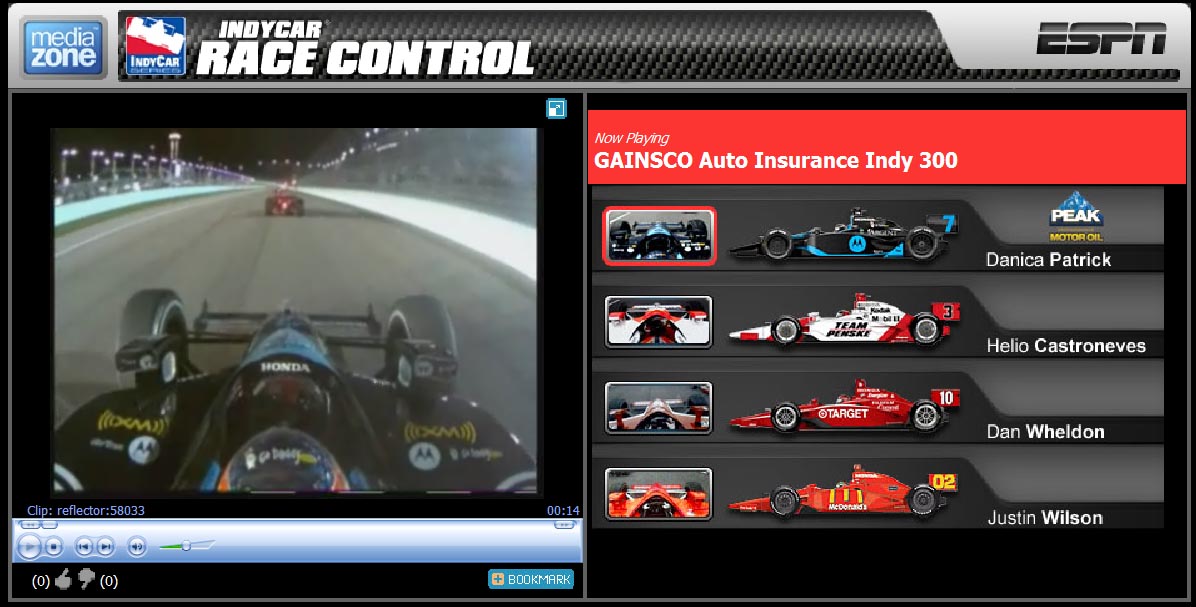The image size is (1196, 607).
Task: Click the 00:14 elapsed time display
Action: [563, 511]
